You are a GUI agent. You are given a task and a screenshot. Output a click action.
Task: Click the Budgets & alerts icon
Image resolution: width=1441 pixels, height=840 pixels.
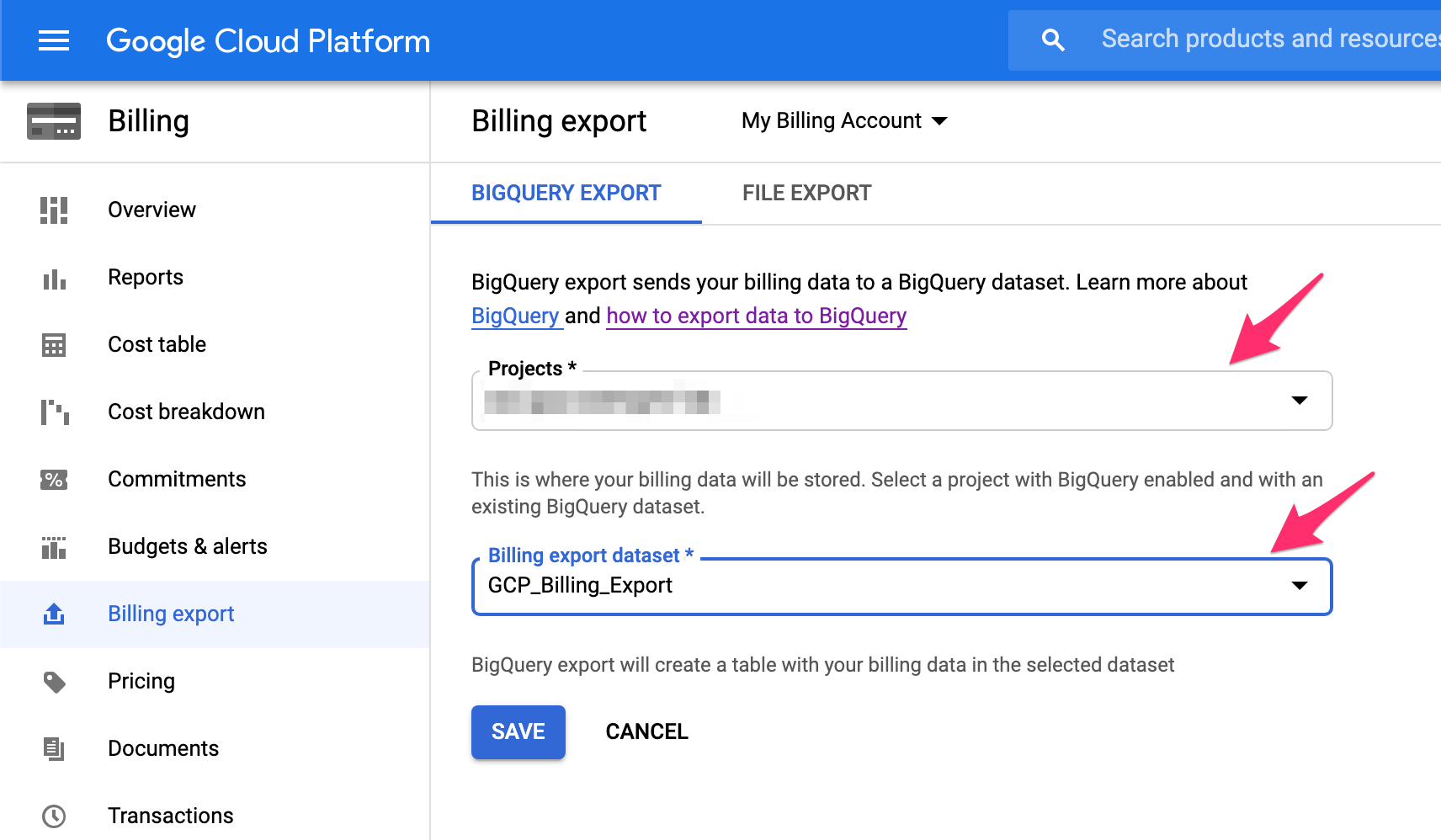click(54, 547)
